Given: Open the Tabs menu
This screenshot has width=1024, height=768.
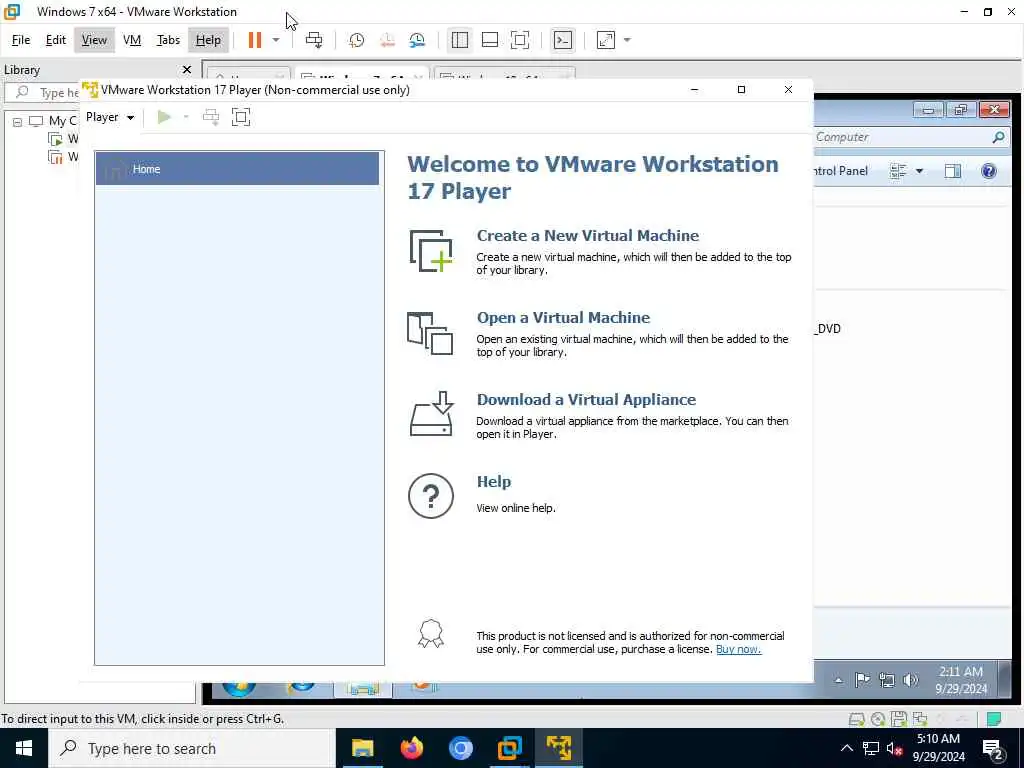Looking at the screenshot, I should [x=168, y=40].
